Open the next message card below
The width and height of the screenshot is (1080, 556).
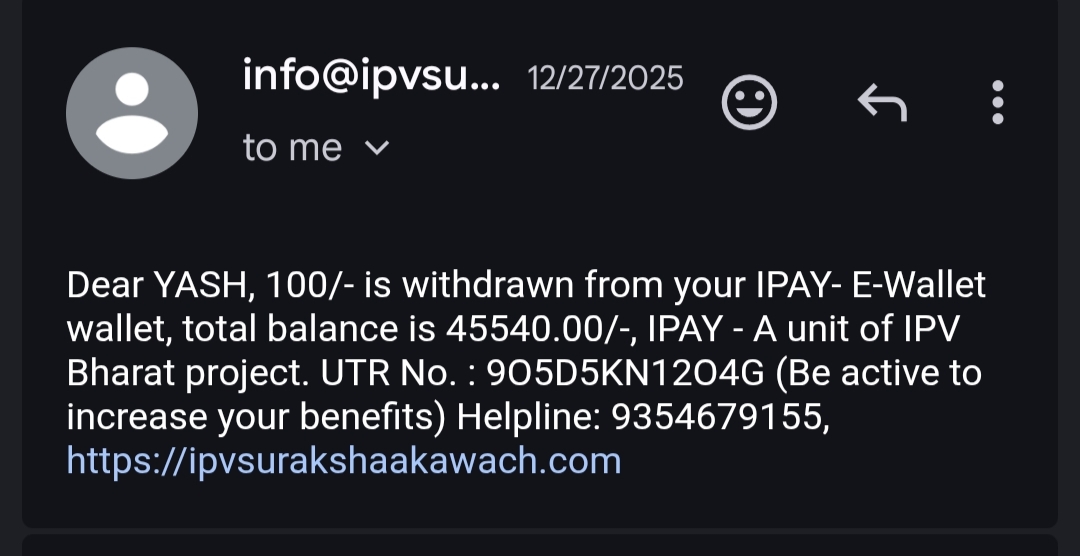coord(540,545)
